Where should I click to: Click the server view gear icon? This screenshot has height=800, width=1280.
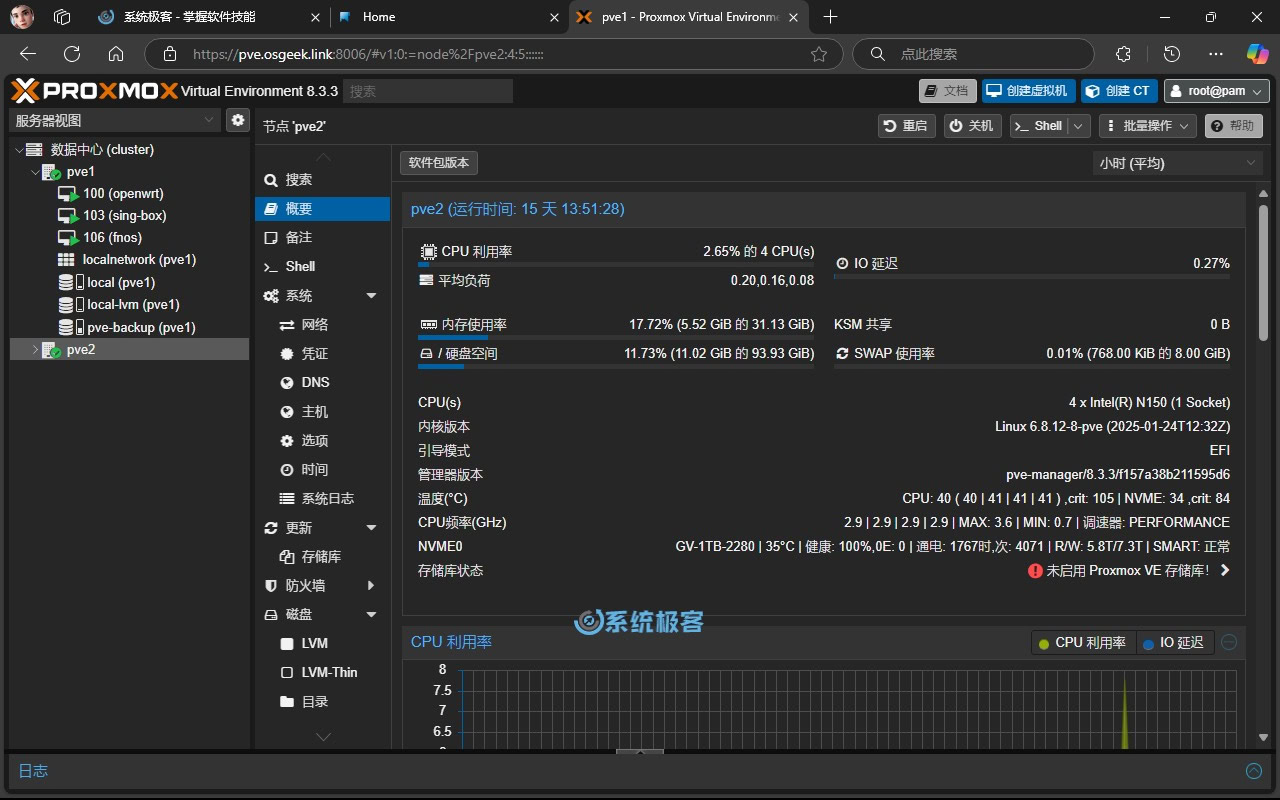pyautogui.click(x=238, y=120)
